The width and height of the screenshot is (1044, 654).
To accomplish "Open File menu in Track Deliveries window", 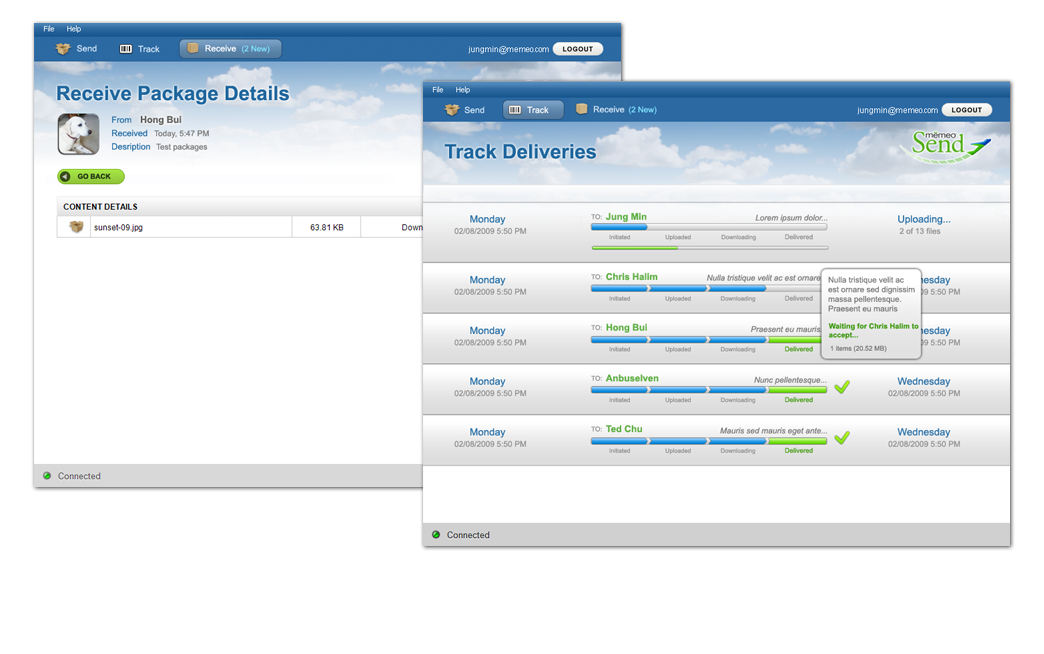I will pyautogui.click(x=438, y=90).
